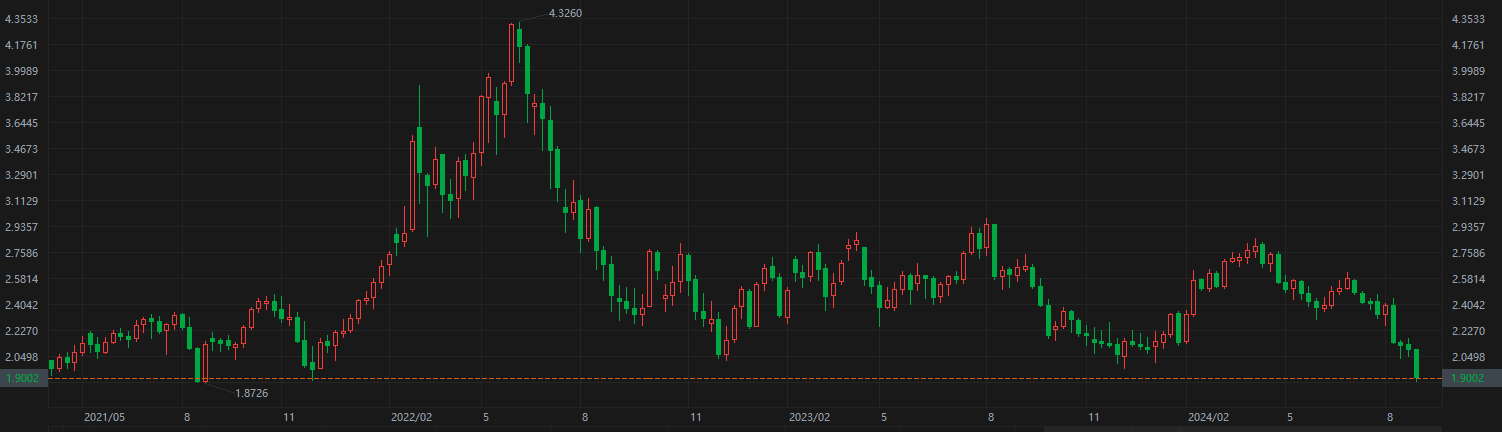Viewport: 1502px width, 432px height.
Task: Click the 2.5814 label on right price axis
Action: (1466, 279)
